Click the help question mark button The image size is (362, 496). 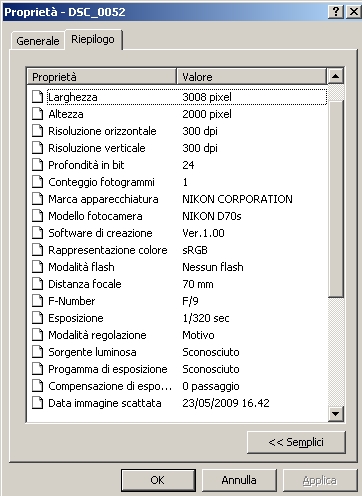point(336,12)
